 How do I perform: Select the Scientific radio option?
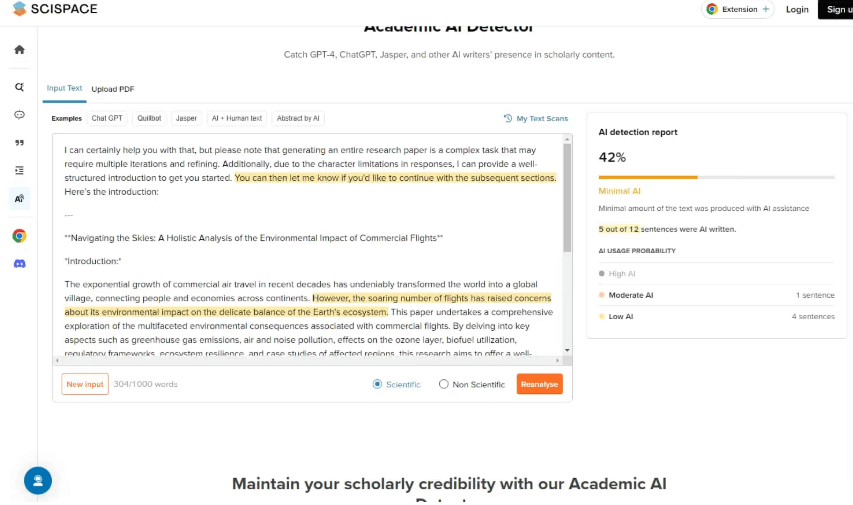(x=377, y=384)
